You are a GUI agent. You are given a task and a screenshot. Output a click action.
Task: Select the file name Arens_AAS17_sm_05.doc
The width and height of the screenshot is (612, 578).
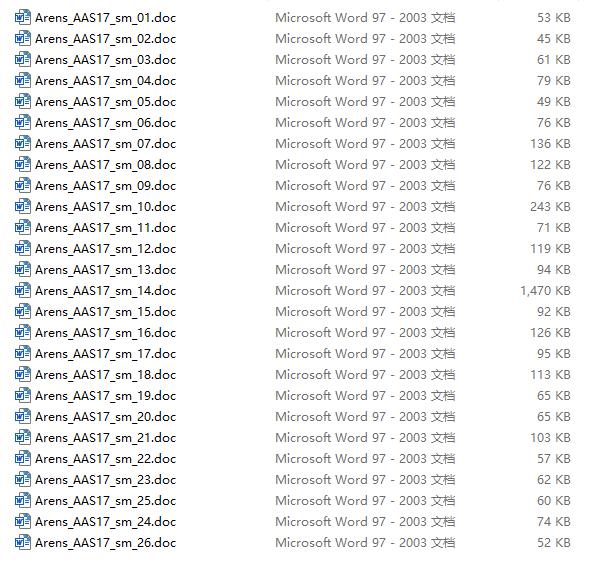coord(105,102)
